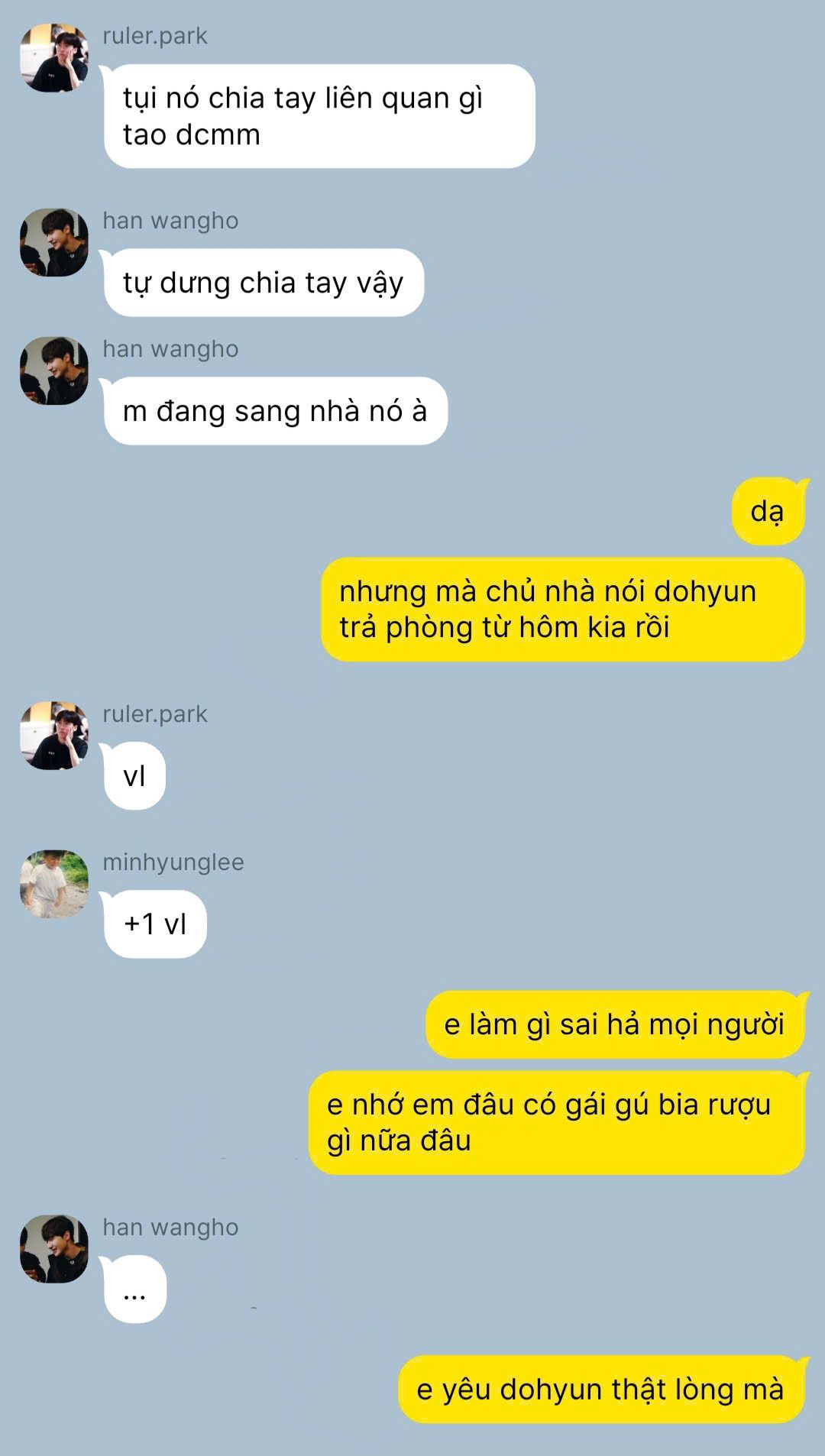Select the message 'e làm gì sai hả mọi người'

tap(615, 1024)
